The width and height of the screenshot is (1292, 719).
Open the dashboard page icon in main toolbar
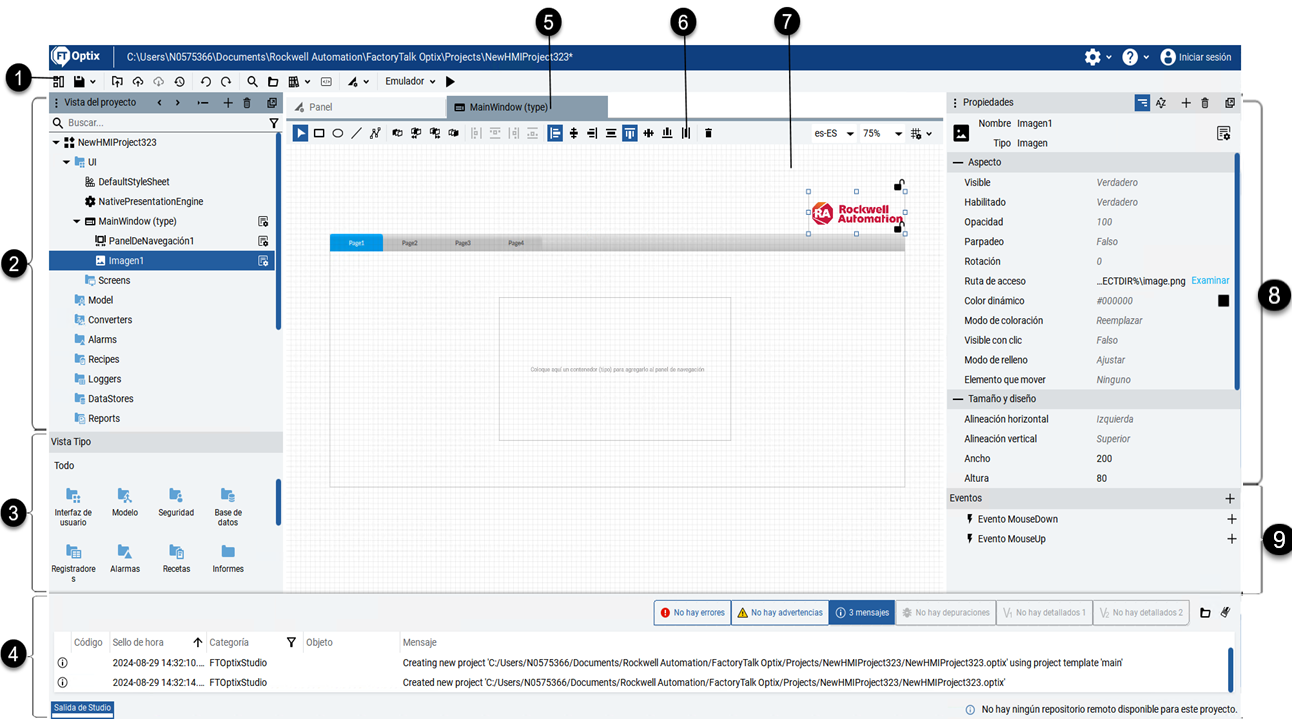(58, 81)
